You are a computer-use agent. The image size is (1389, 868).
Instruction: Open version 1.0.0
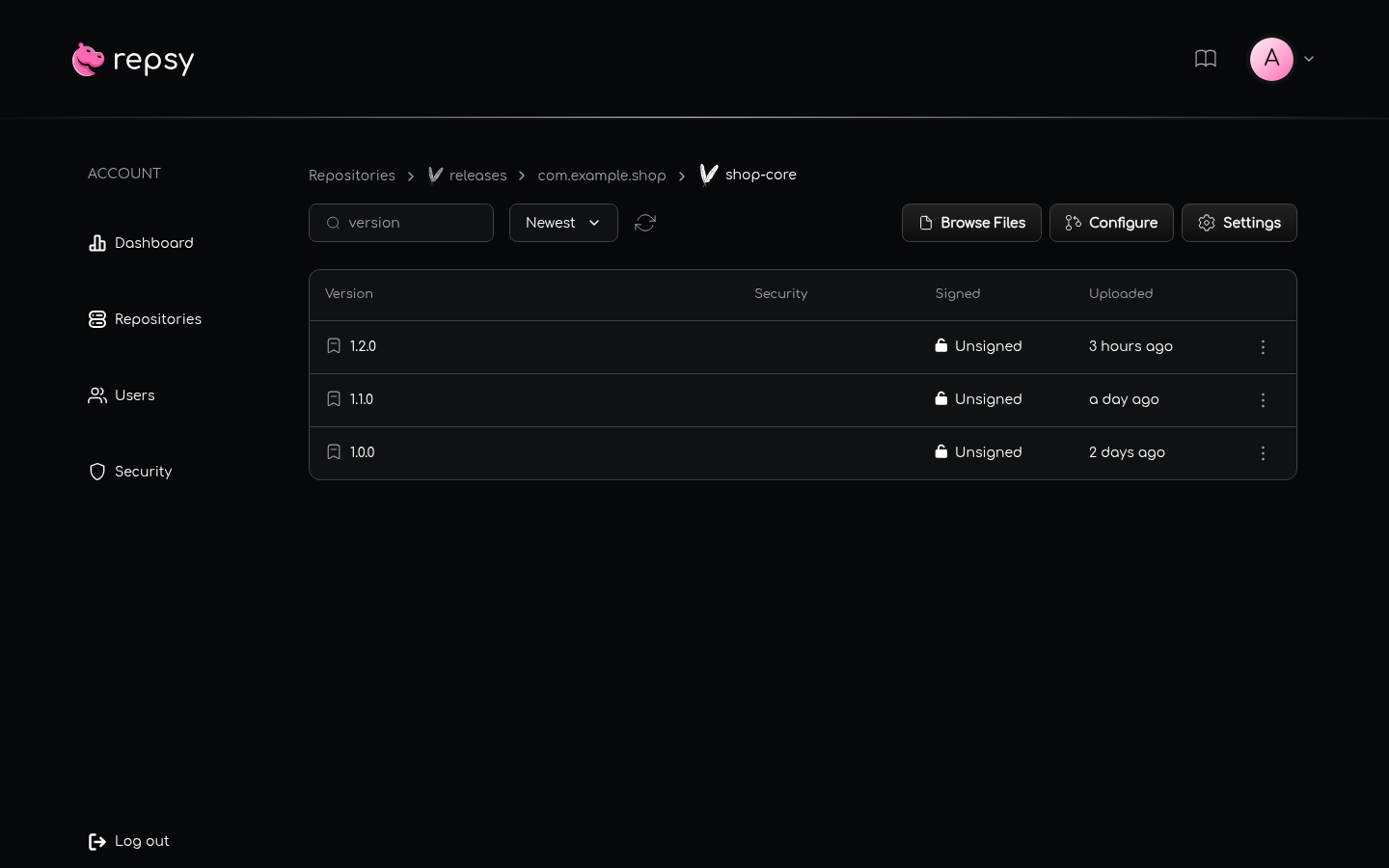pos(363,452)
